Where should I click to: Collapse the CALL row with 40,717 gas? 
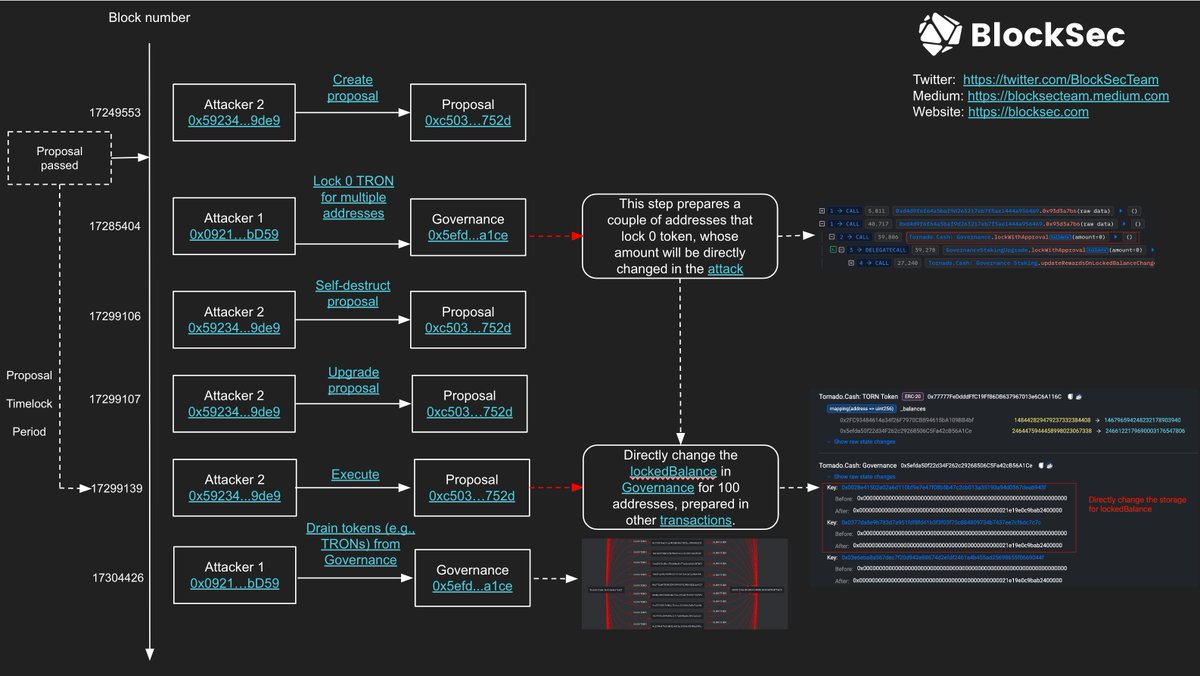coord(822,224)
